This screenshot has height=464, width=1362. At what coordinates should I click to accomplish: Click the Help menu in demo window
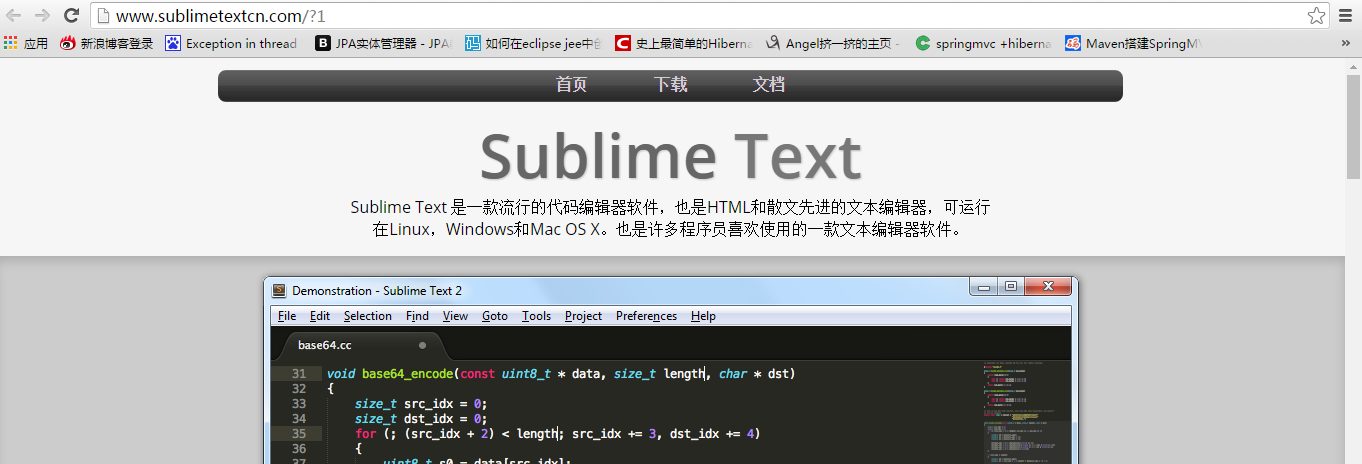[703, 316]
